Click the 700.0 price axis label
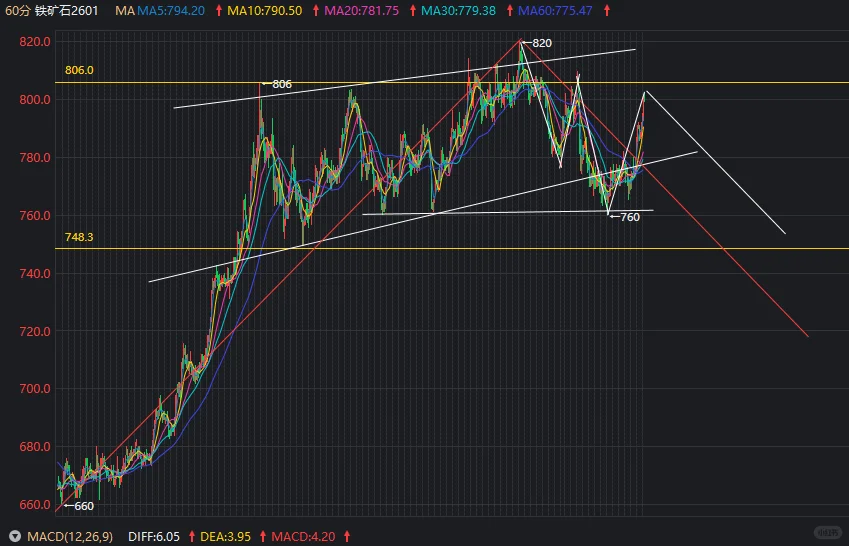Screen dimensions: 849x546 tap(35, 389)
